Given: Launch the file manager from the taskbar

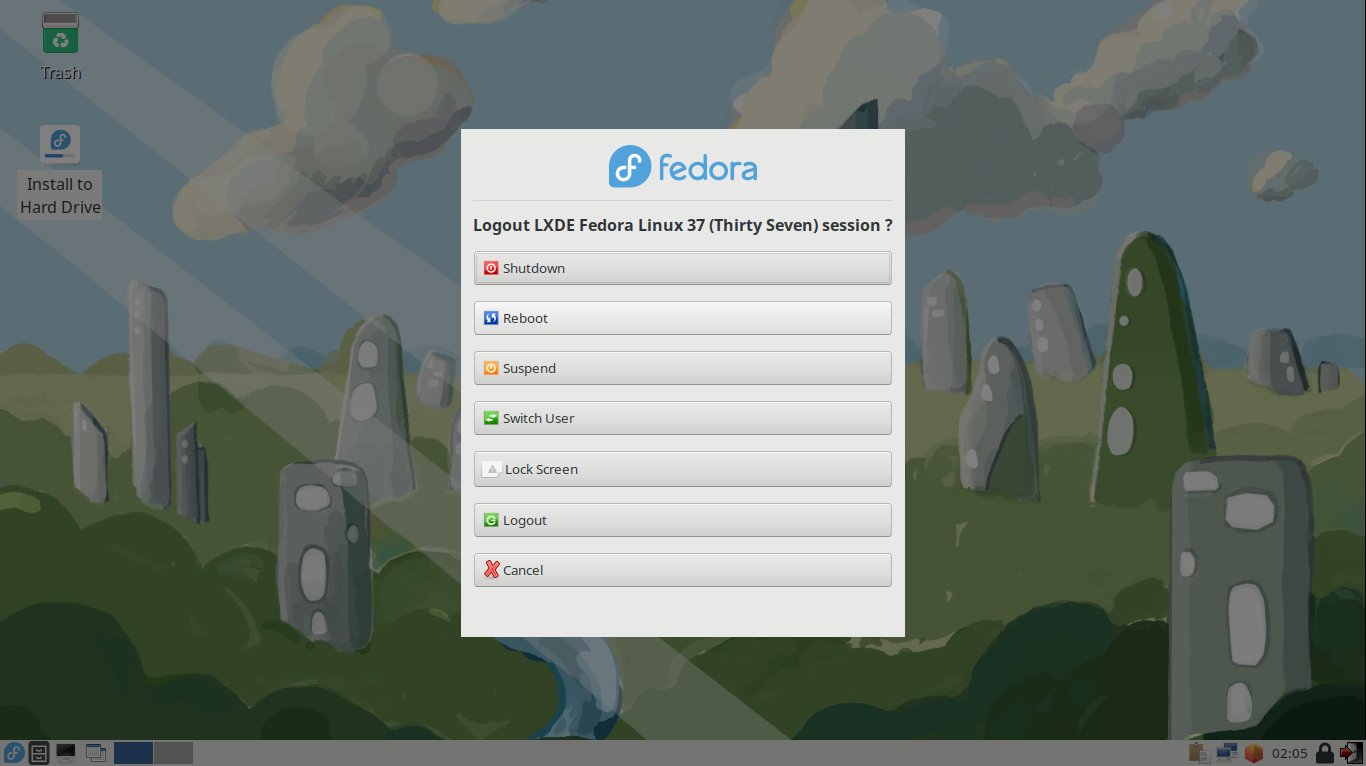Looking at the screenshot, I should (39, 753).
